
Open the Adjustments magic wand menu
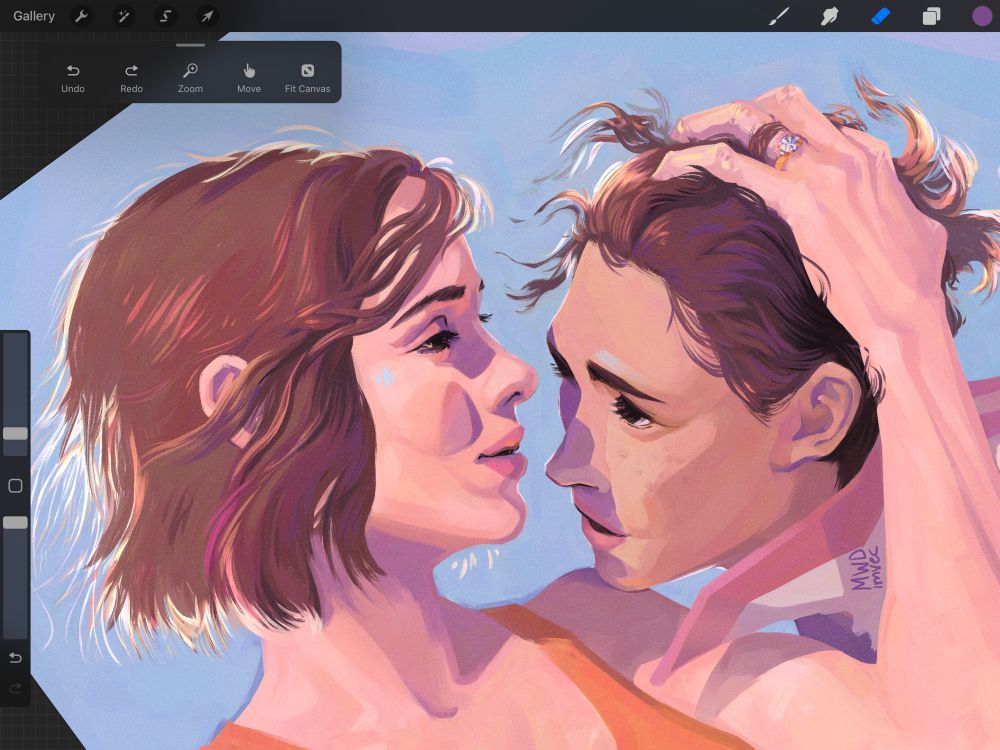click(123, 16)
